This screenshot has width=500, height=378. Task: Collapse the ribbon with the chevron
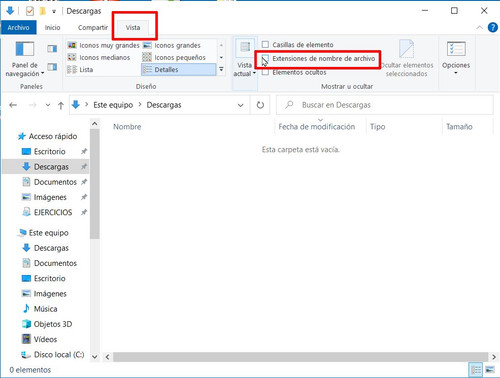tap(479, 27)
